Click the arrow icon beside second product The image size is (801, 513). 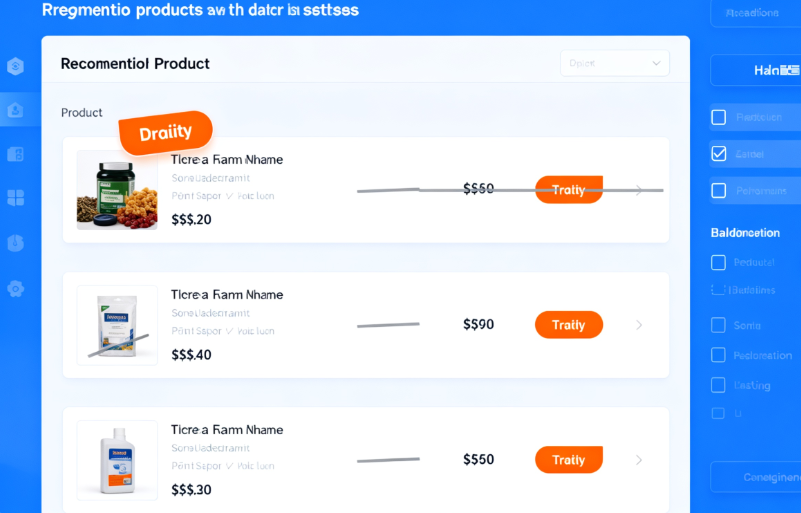[x=639, y=325]
